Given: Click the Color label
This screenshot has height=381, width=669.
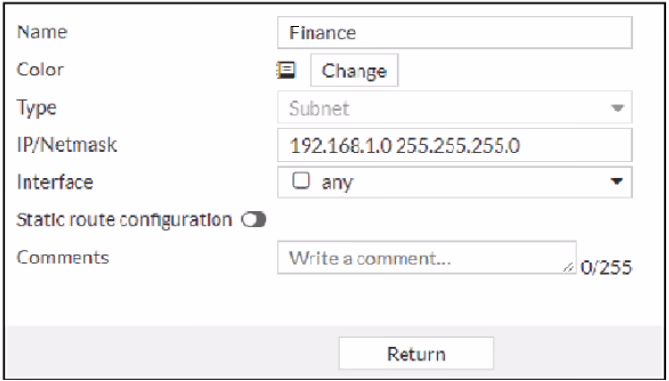Looking at the screenshot, I should (x=40, y=70).
